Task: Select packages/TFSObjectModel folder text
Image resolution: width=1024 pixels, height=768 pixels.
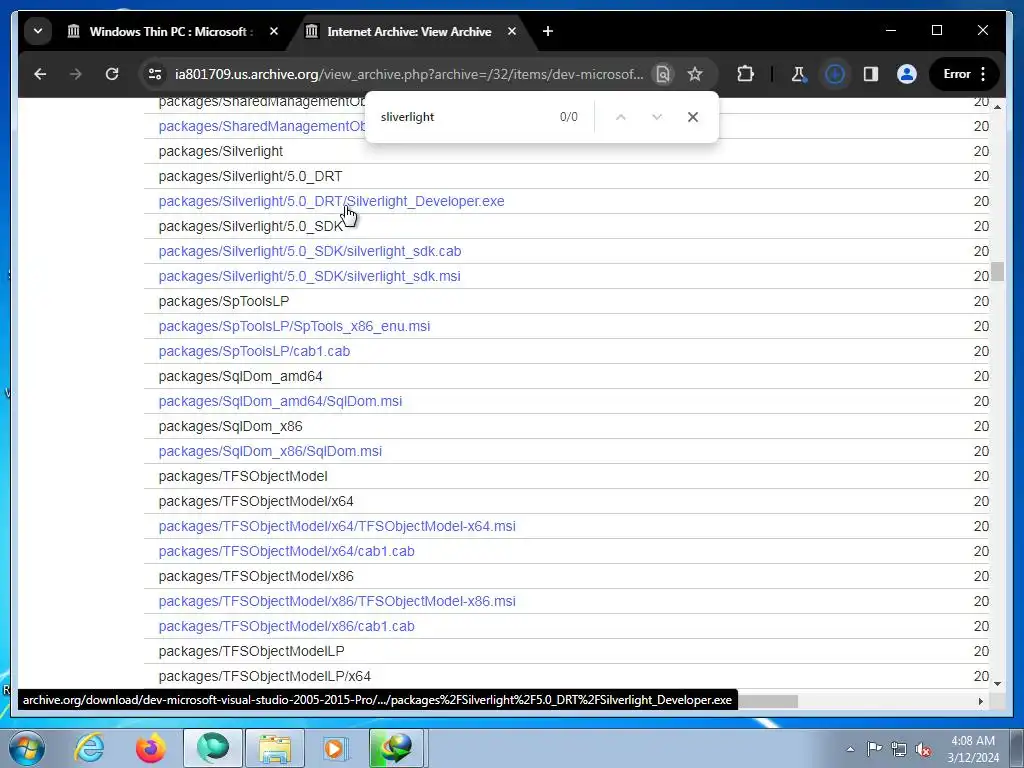Action: (243, 477)
